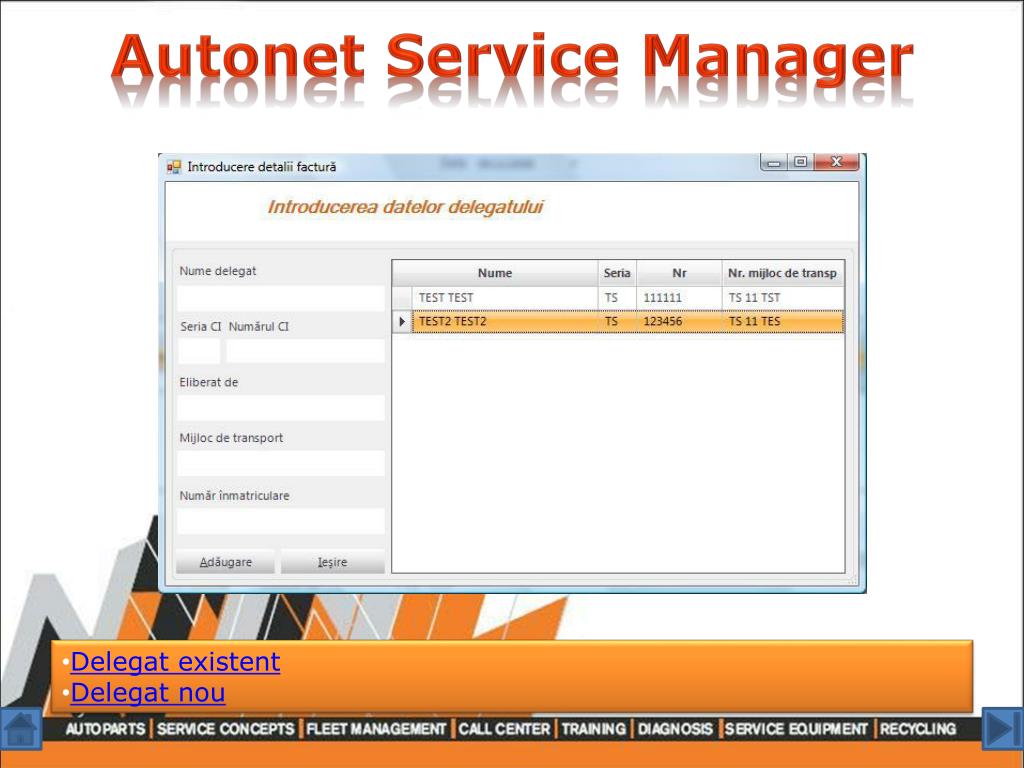Click RECYCLING in the bottom bar

(x=918, y=729)
